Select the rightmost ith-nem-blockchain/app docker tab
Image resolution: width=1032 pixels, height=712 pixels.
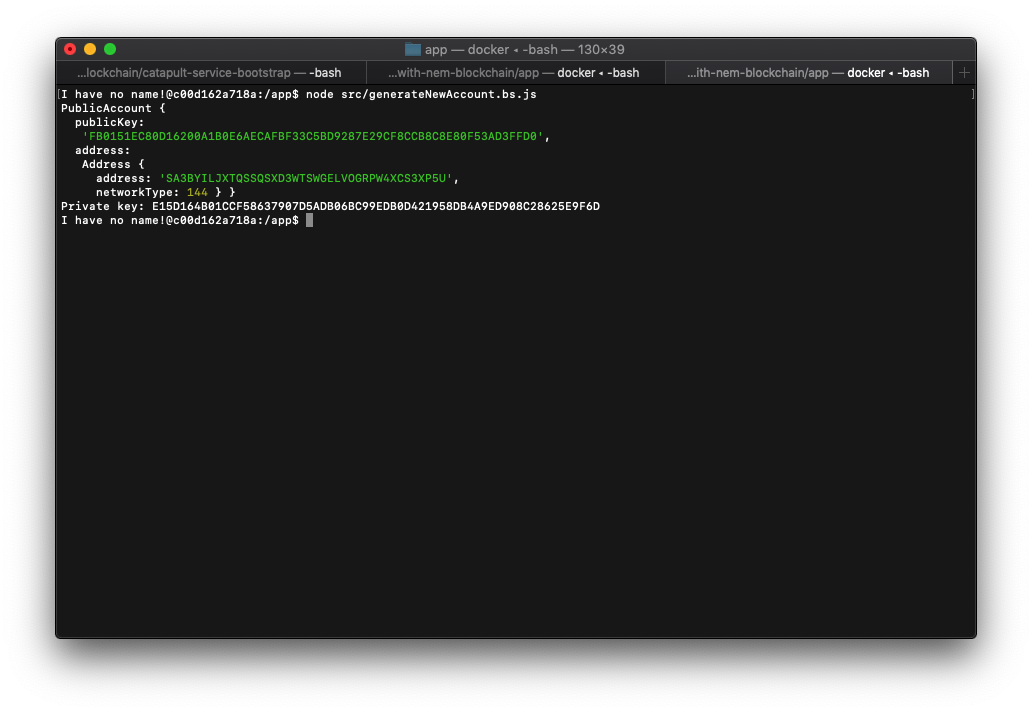pos(808,73)
